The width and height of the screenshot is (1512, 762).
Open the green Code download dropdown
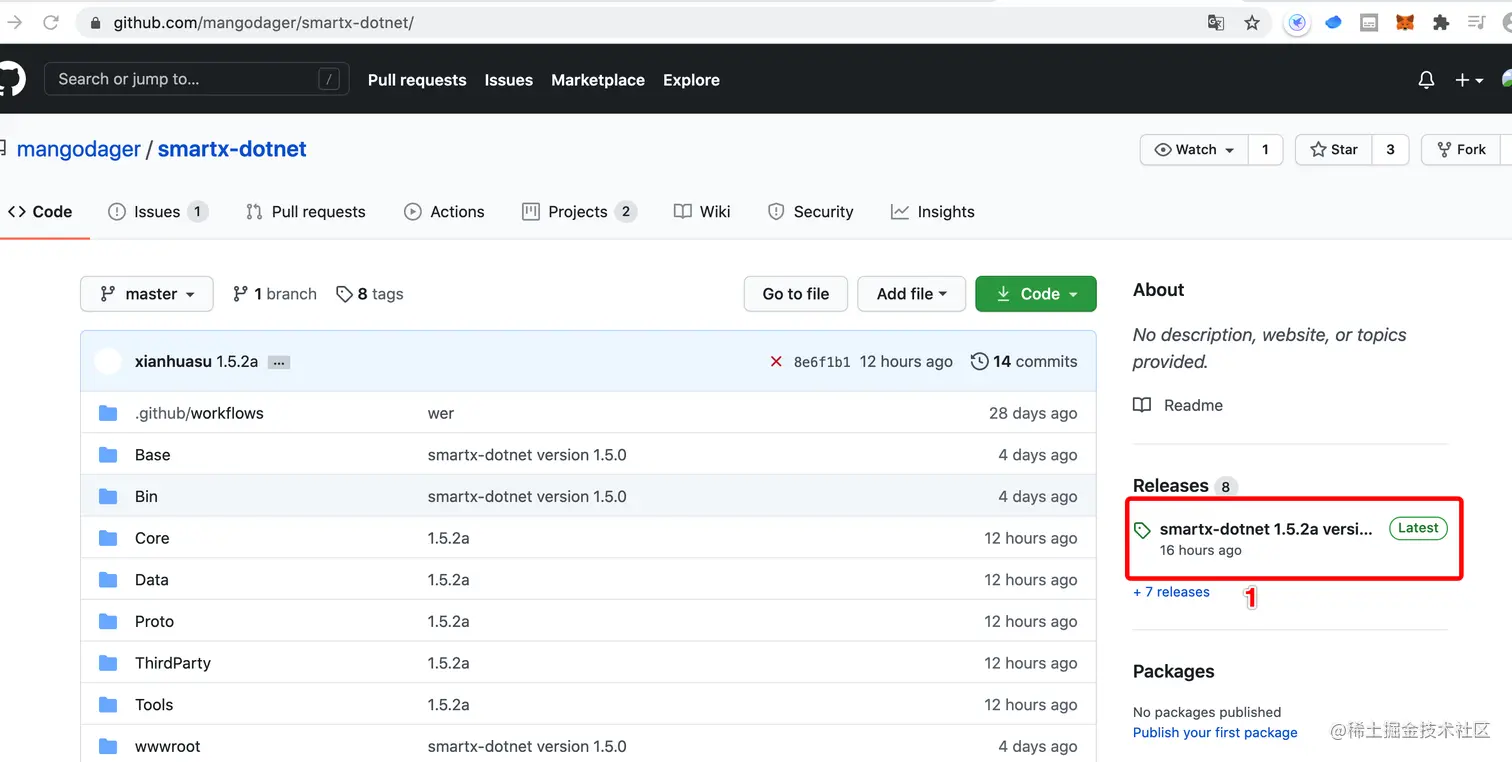click(1036, 294)
